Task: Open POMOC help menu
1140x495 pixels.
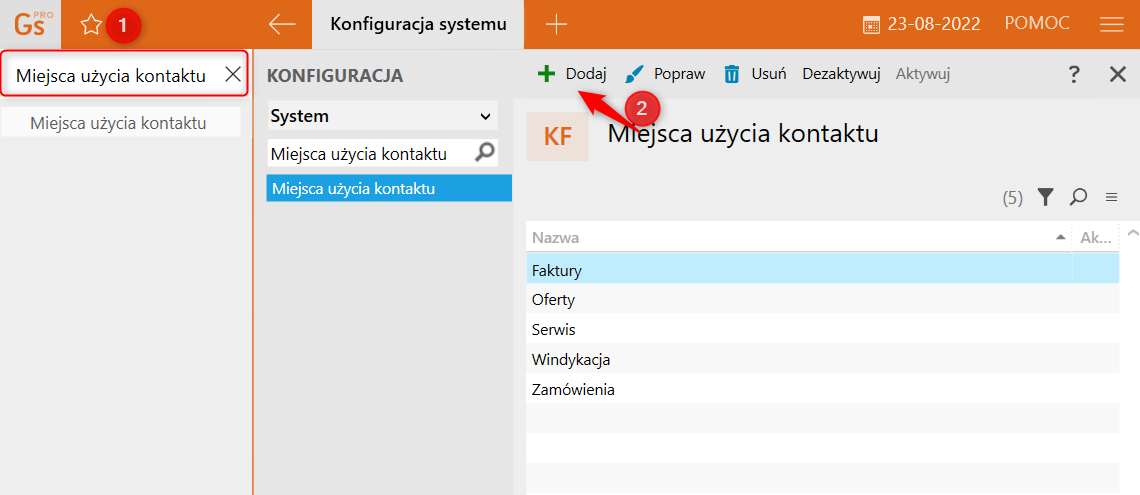Action: [1037, 23]
